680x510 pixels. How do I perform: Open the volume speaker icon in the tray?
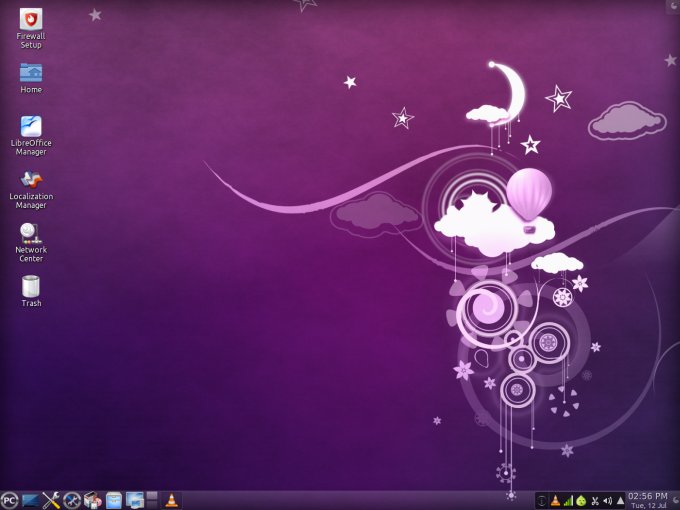tap(608, 501)
